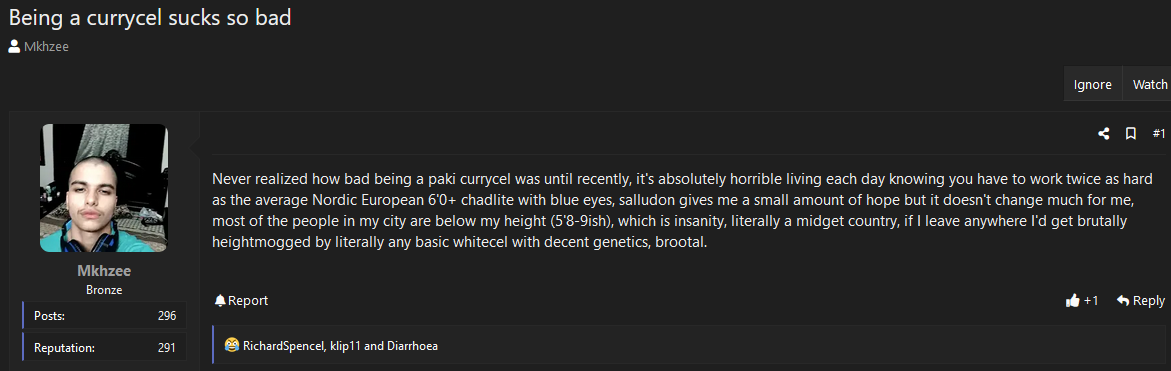View klip11's profile from reactions
Image resolution: width=1171 pixels, height=371 pixels.
(x=343, y=346)
